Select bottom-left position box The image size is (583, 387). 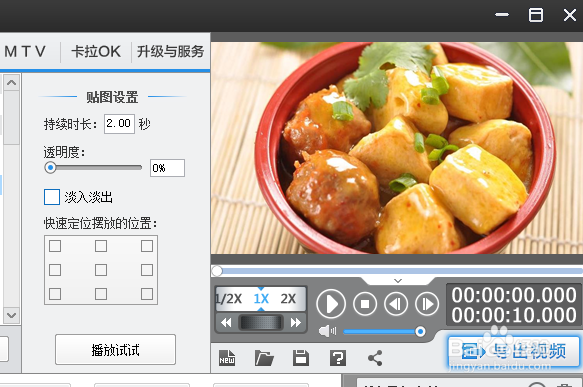pyautogui.click(x=55, y=294)
